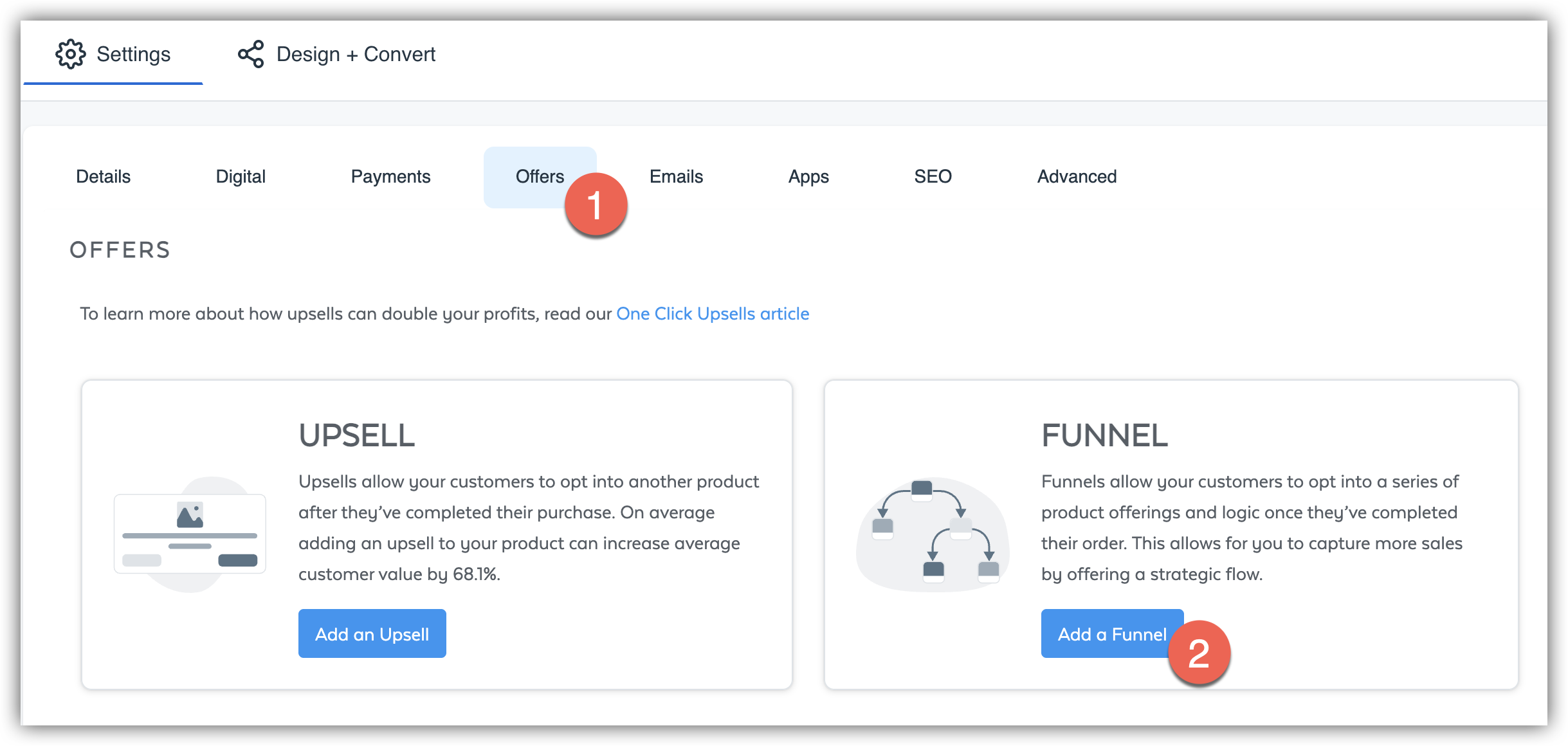Click the UPSELL card heading
The image size is (1568, 746).
(357, 435)
